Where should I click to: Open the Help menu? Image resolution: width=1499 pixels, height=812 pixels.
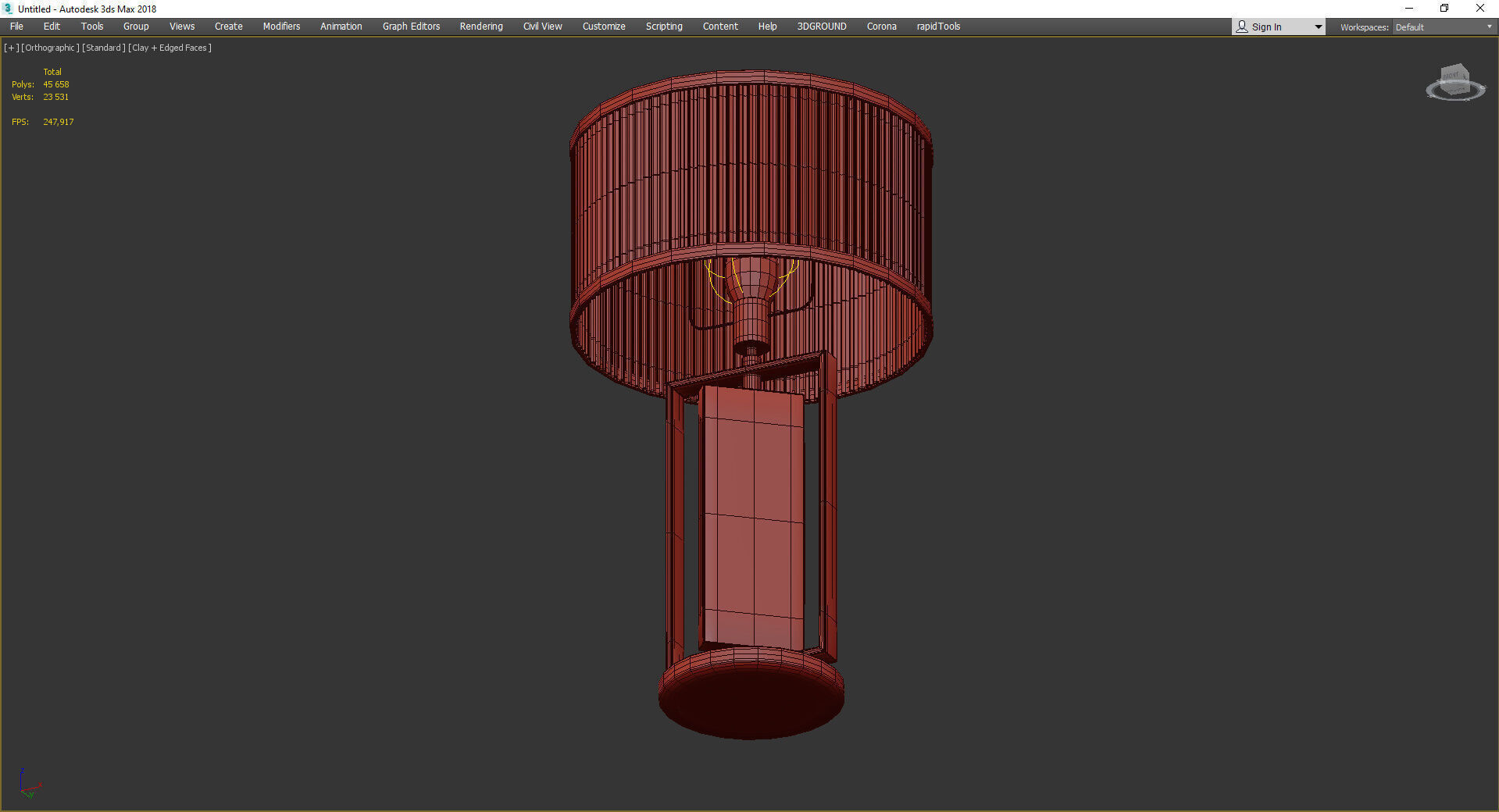pyautogui.click(x=767, y=27)
